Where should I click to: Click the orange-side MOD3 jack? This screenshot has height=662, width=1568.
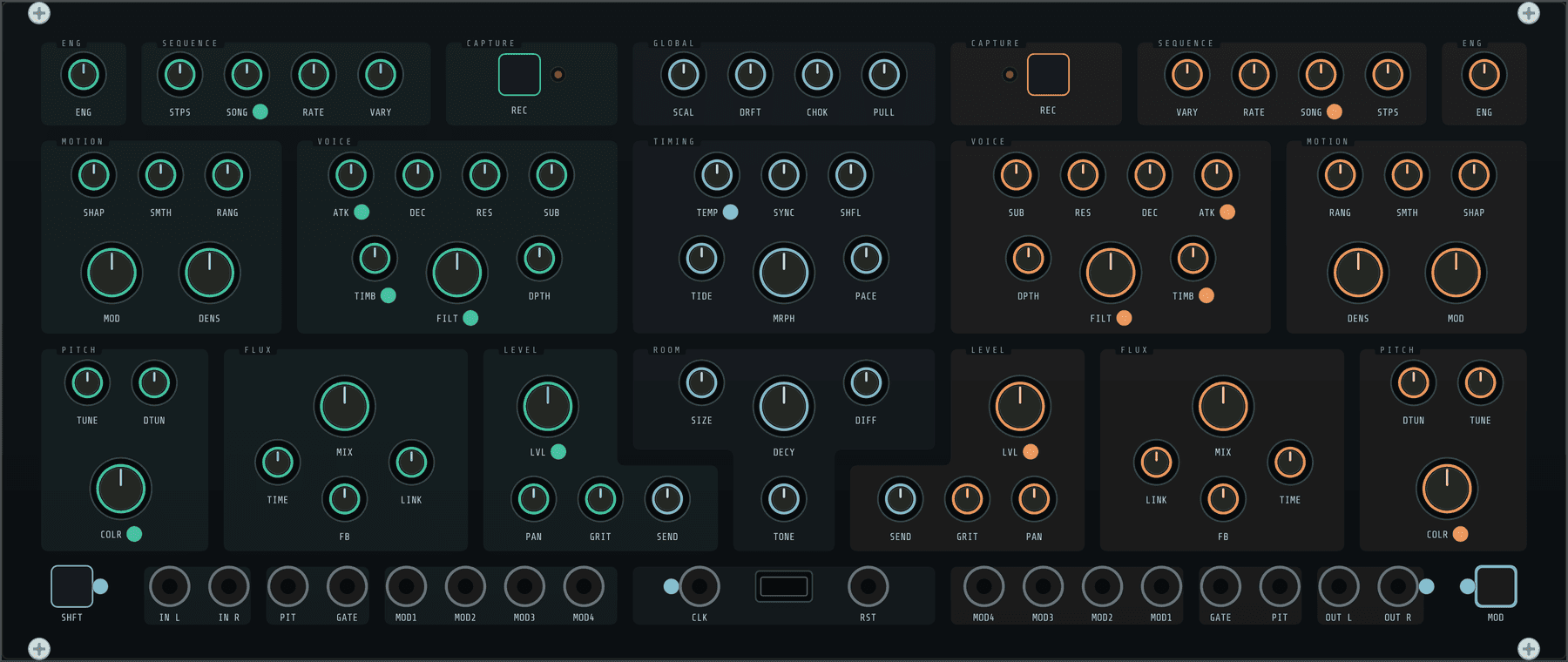click(x=1043, y=587)
